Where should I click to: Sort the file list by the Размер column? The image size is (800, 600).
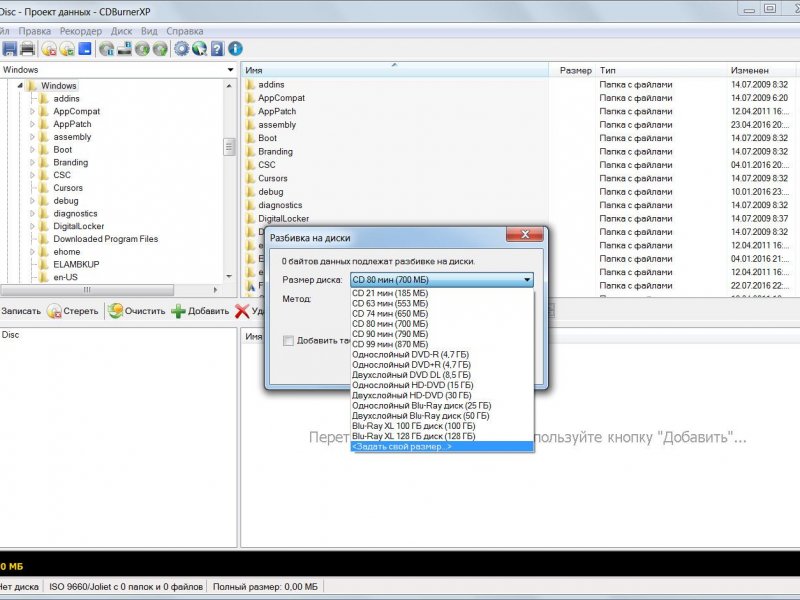(x=571, y=70)
